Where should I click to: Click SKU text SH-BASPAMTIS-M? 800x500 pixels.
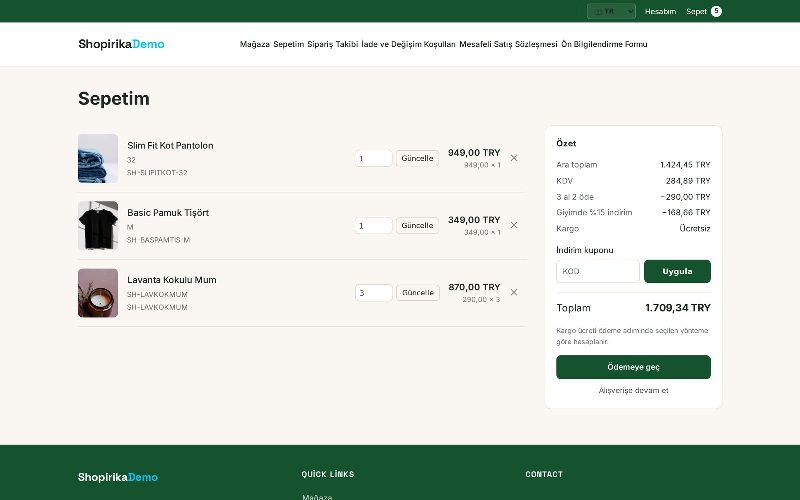158,240
